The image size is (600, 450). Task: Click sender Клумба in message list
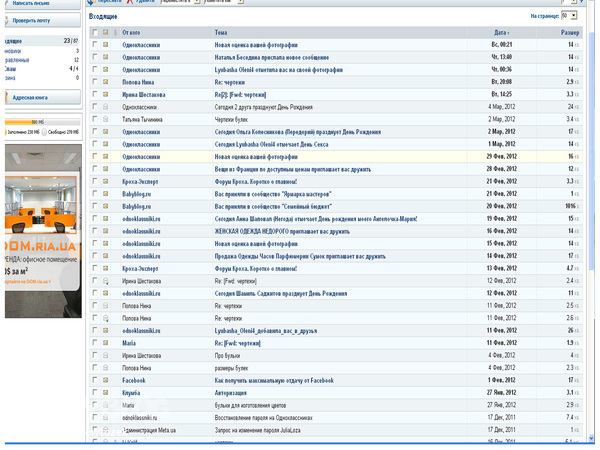(131, 393)
